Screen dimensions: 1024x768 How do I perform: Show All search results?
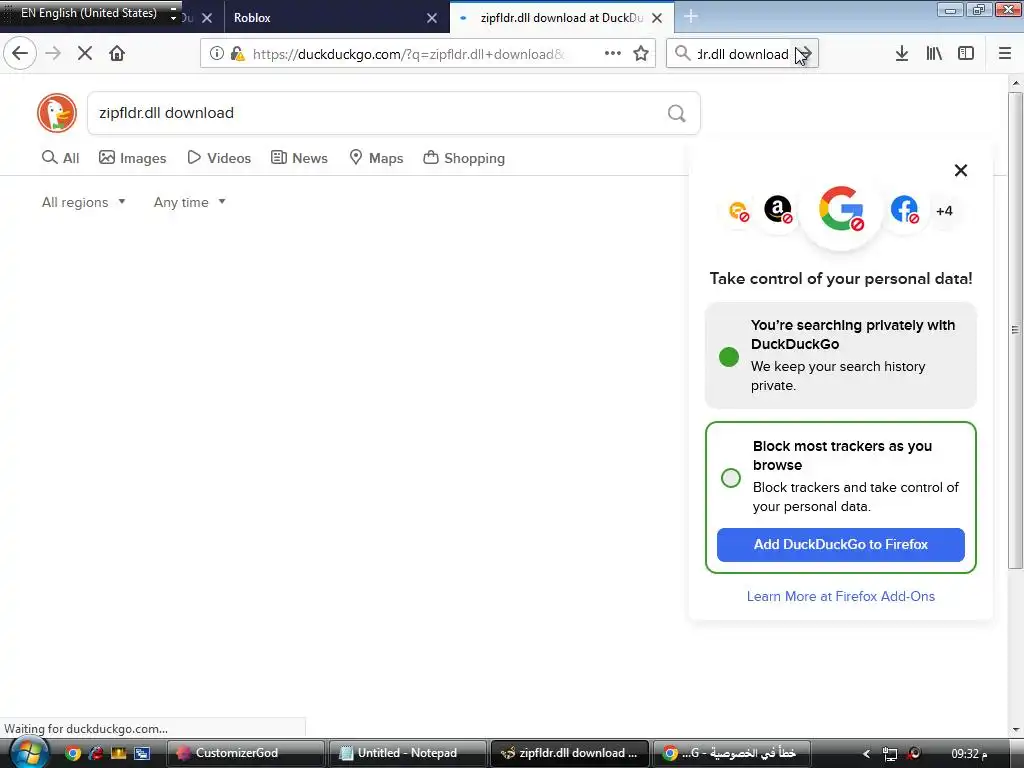tap(61, 158)
